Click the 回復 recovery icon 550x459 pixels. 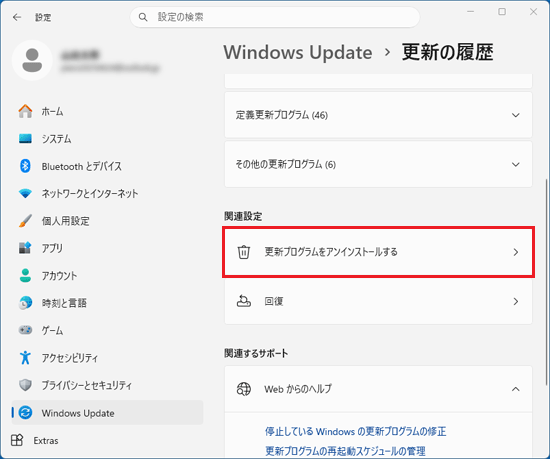[243, 301]
